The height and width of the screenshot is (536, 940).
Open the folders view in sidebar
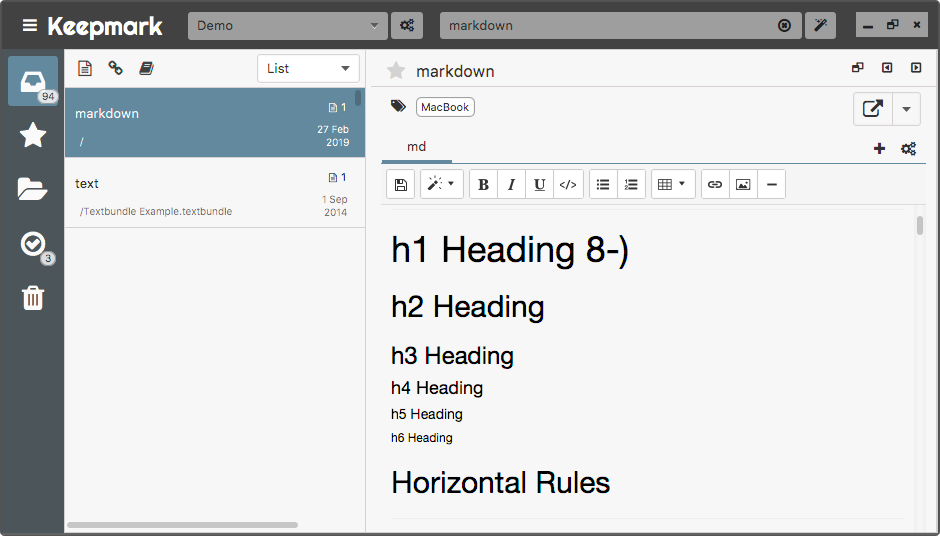[32, 189]
